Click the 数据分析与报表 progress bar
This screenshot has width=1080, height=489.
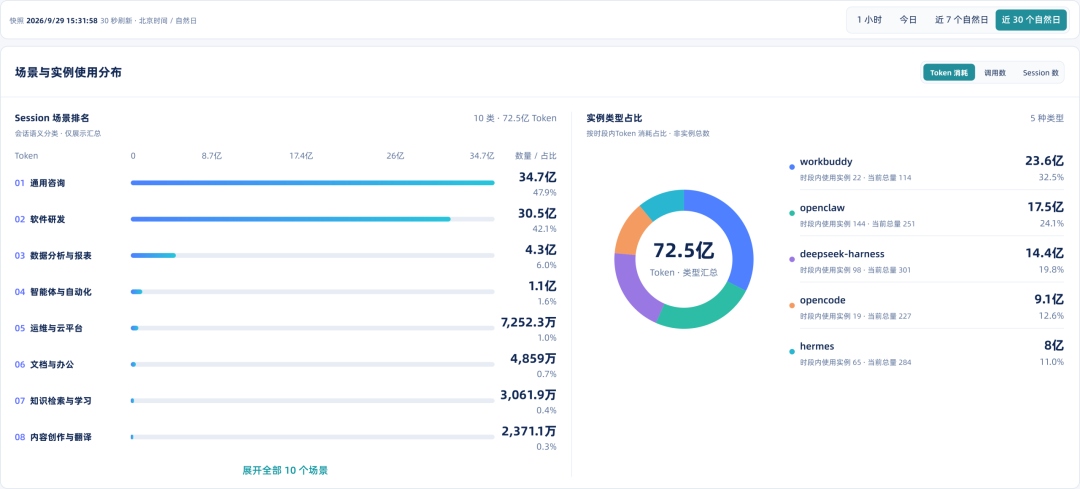[313, 256]
